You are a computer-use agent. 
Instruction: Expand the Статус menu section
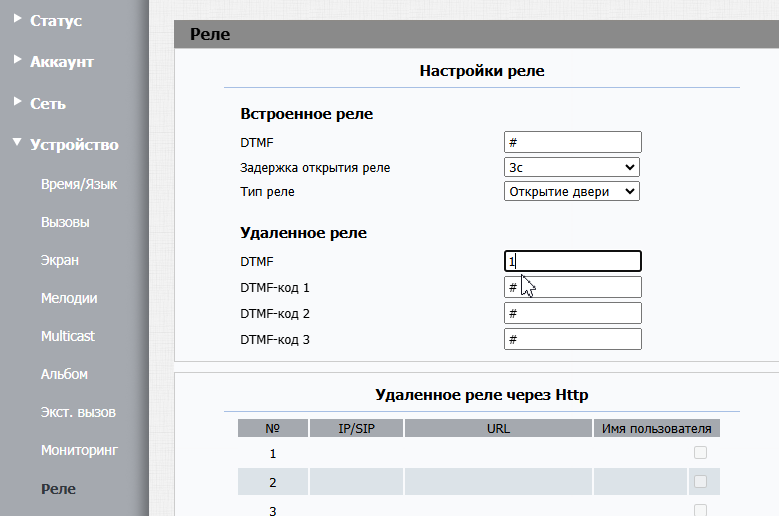pyautogui.click(x=56, y=20)
